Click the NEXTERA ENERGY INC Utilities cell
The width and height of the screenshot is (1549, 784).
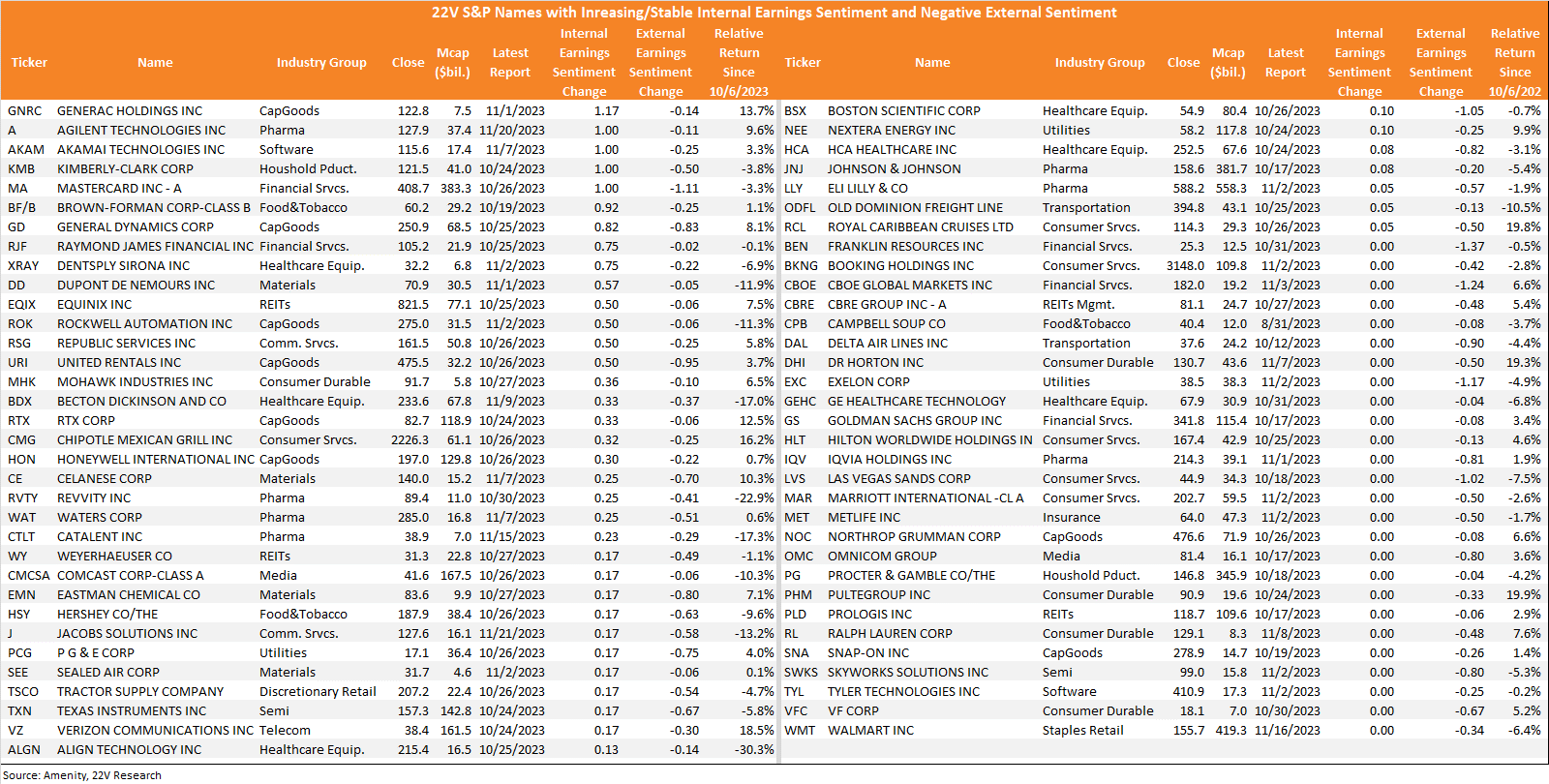pos(1066,131)
